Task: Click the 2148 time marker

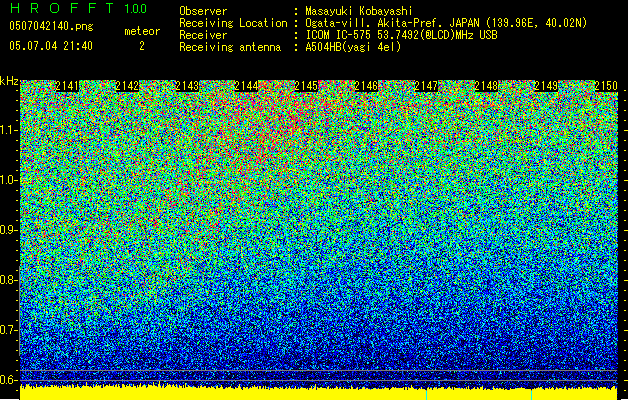Action: [x=486, y=86]
